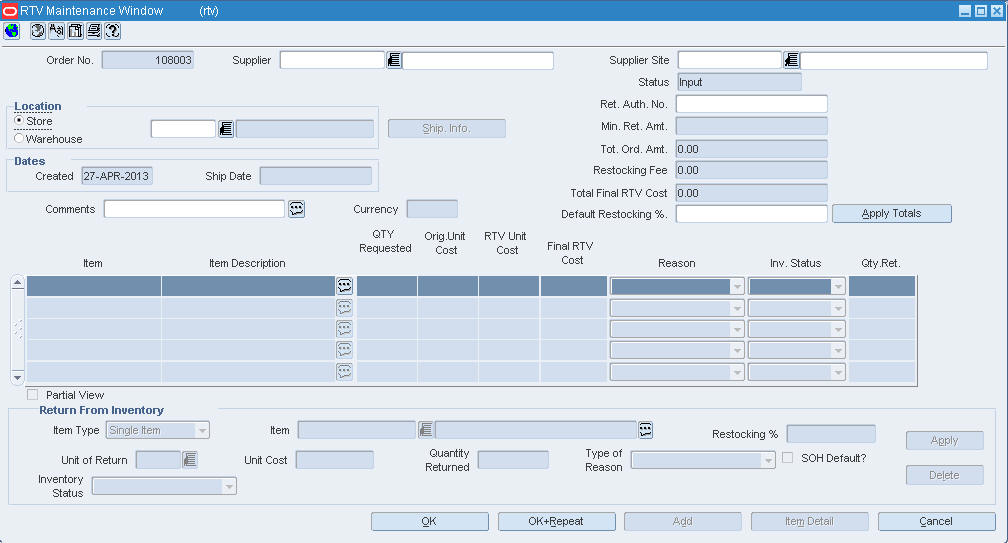The width and height of the screenshot is (1008, 543).
Task: Enable the Partial View checkbox
Action: (x=33, y=395)
